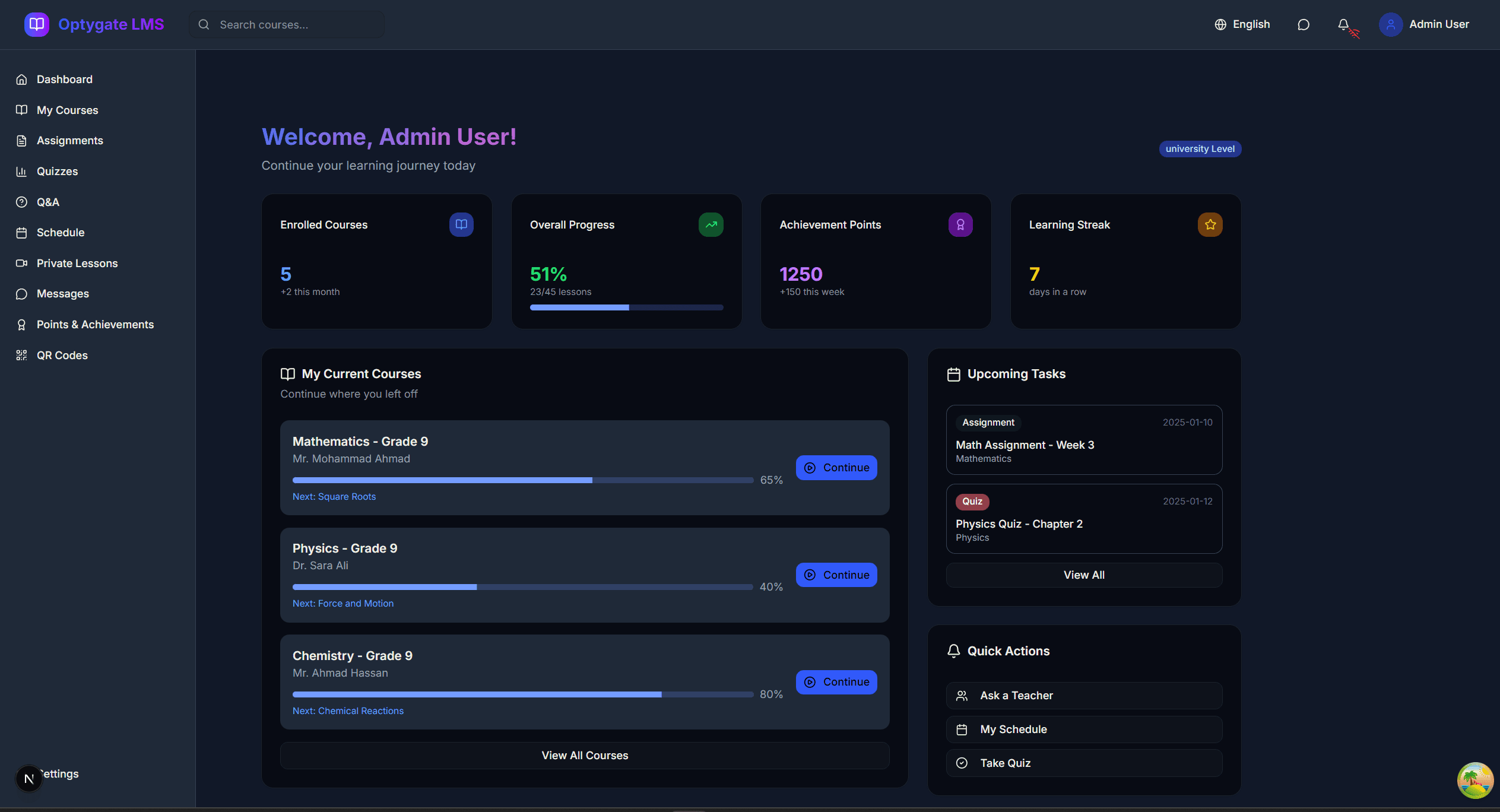
Task: Continue the Mathematics - Grade 9 course
Action: (836, 468)
